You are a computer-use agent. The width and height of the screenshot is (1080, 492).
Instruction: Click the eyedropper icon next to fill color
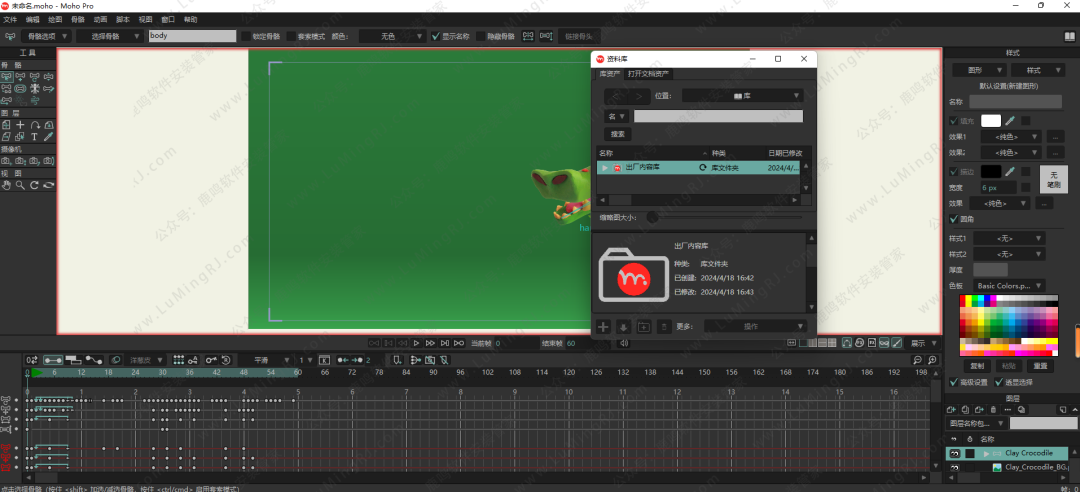tap(1010, 120)
